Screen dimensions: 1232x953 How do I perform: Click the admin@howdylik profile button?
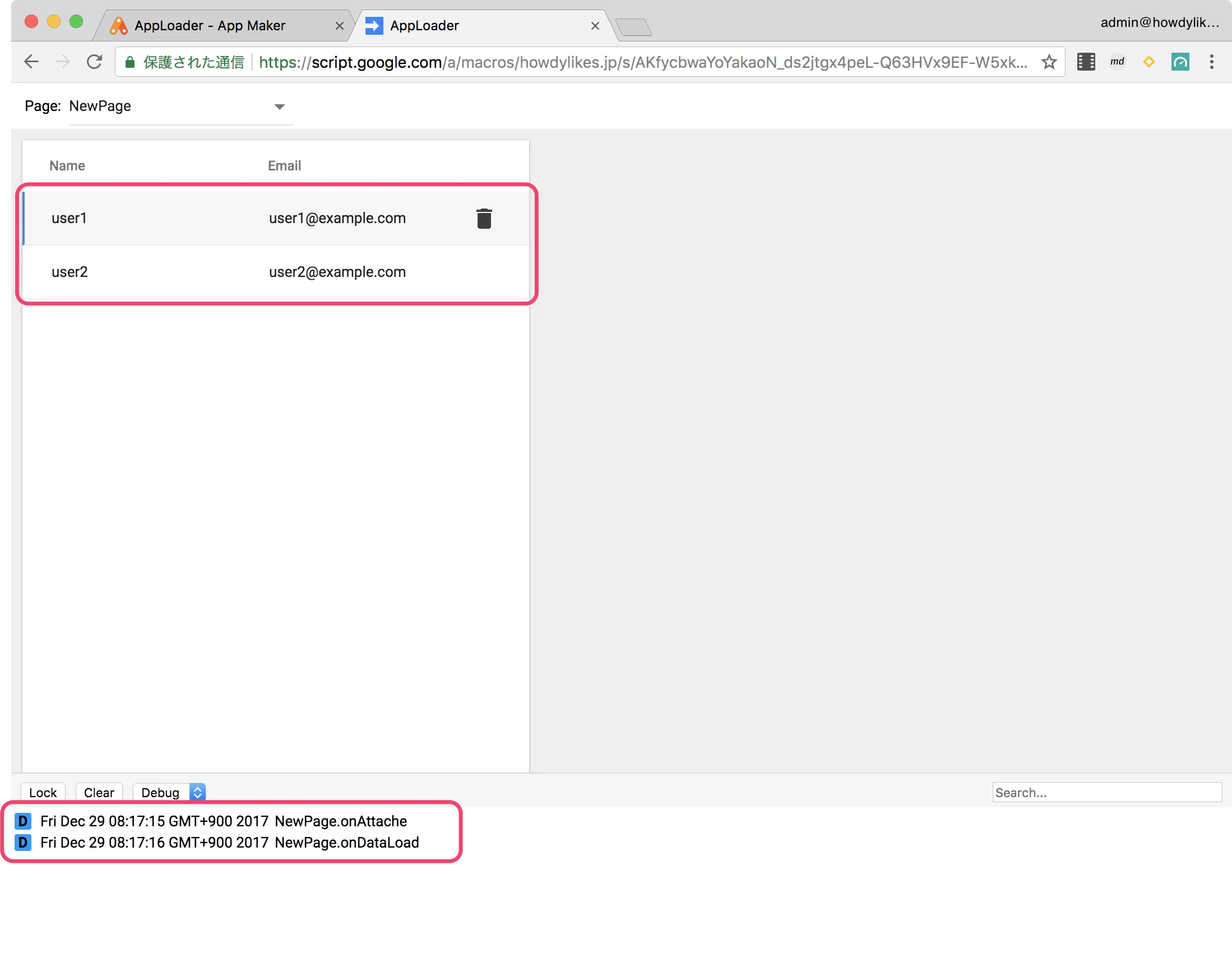pos(1160,22)
